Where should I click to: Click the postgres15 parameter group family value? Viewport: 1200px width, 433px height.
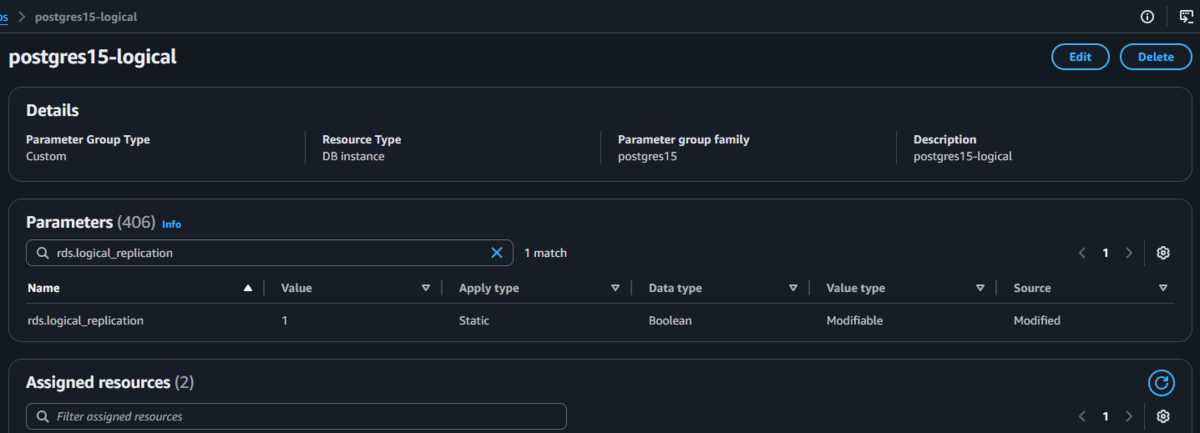tap(647, 157)
